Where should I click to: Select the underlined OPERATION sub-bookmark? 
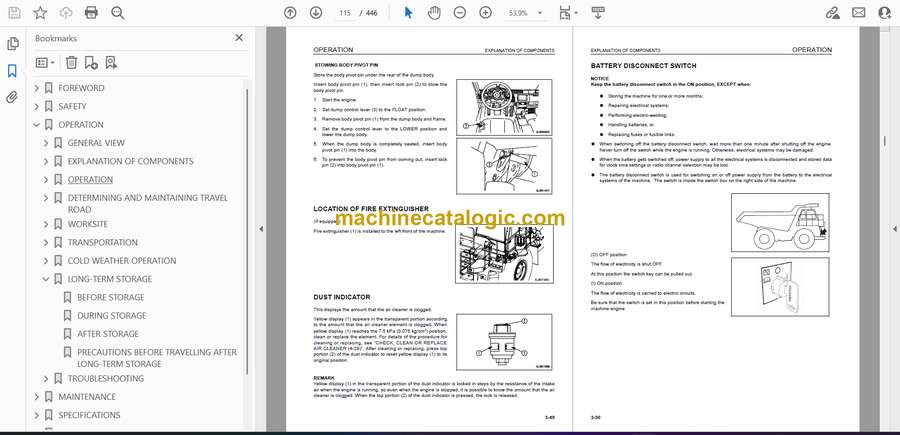click(90, 180)
